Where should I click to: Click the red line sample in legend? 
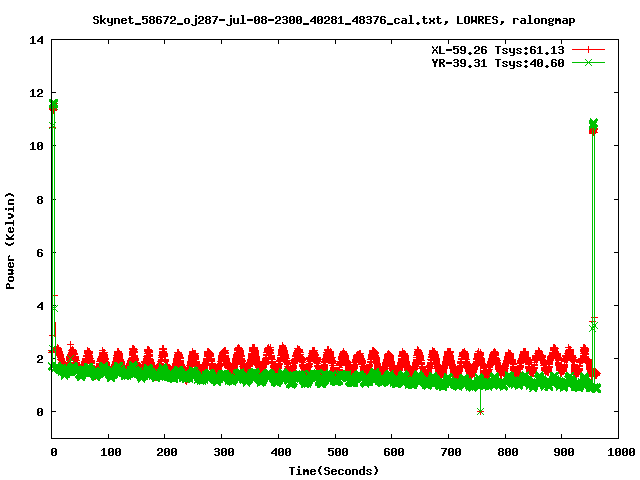click(588, 50)
